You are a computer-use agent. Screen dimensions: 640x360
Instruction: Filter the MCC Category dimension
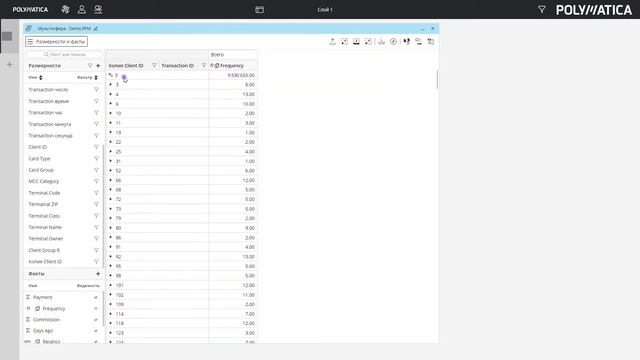pyautogui.click(x=96, y=181)
